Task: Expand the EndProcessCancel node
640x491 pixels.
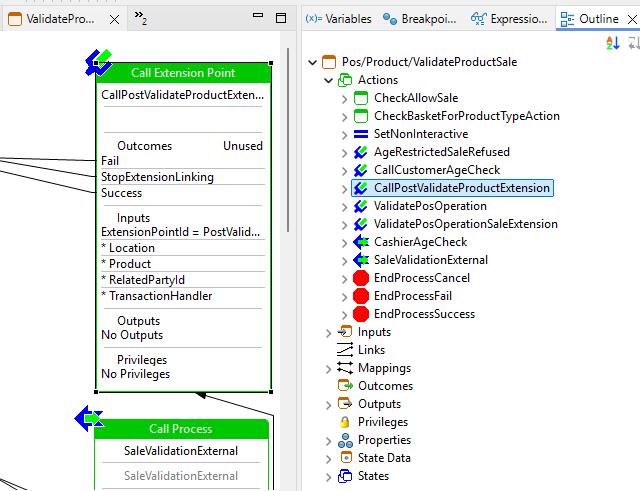Action: [x=344, y=278]
